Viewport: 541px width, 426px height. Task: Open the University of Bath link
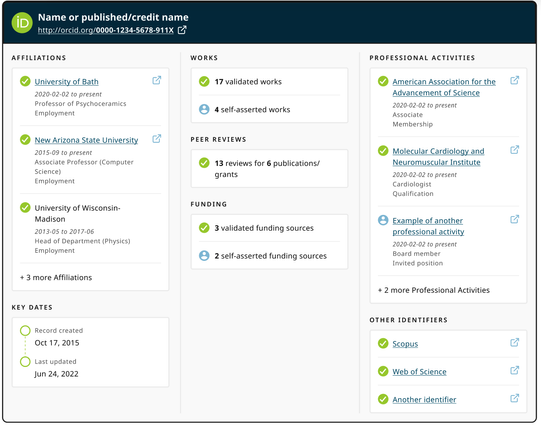click(x=67, y=82)
